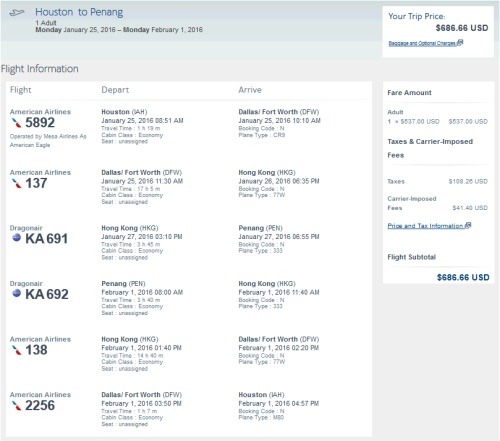
Task: Click the airplane icon beside Houston to Penang
Action: 17,13
